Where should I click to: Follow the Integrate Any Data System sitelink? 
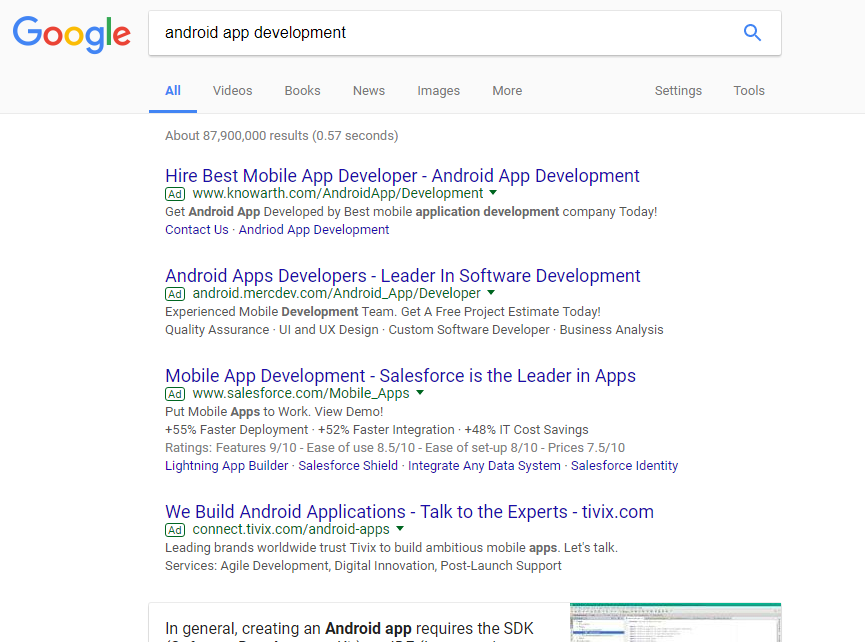484,466
